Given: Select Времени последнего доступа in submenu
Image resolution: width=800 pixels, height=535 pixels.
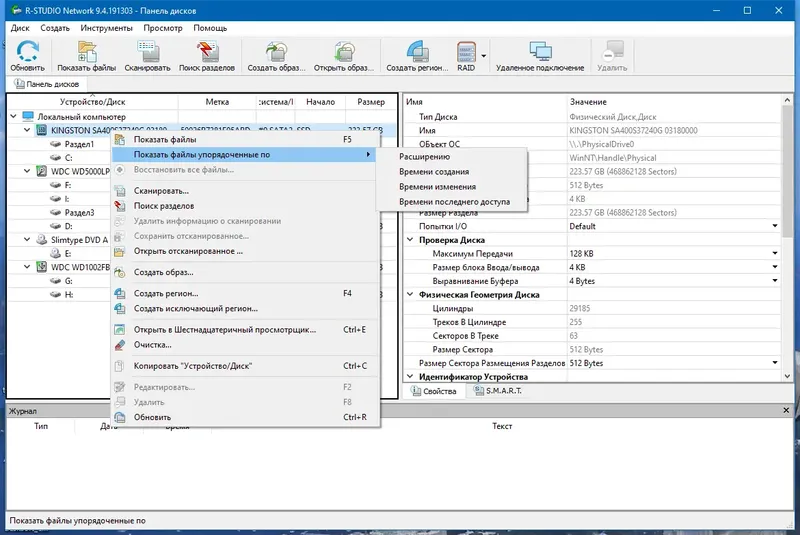Looking at the screenshot, I should [x=452, y=202].
